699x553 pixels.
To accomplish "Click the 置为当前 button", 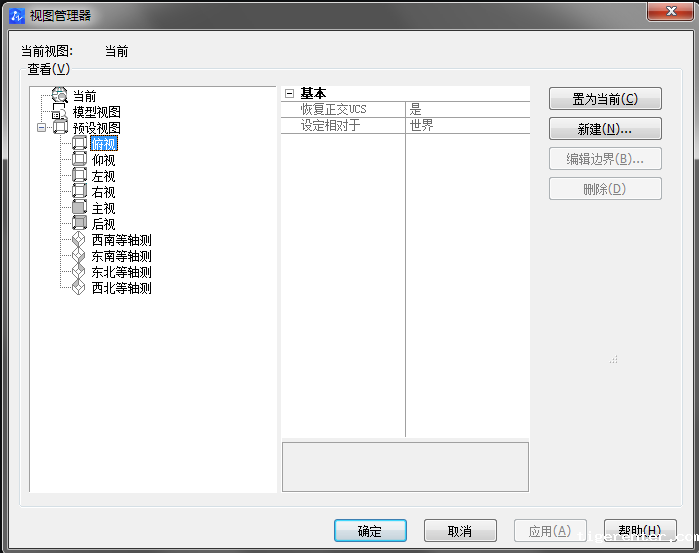I will (605, 99).
